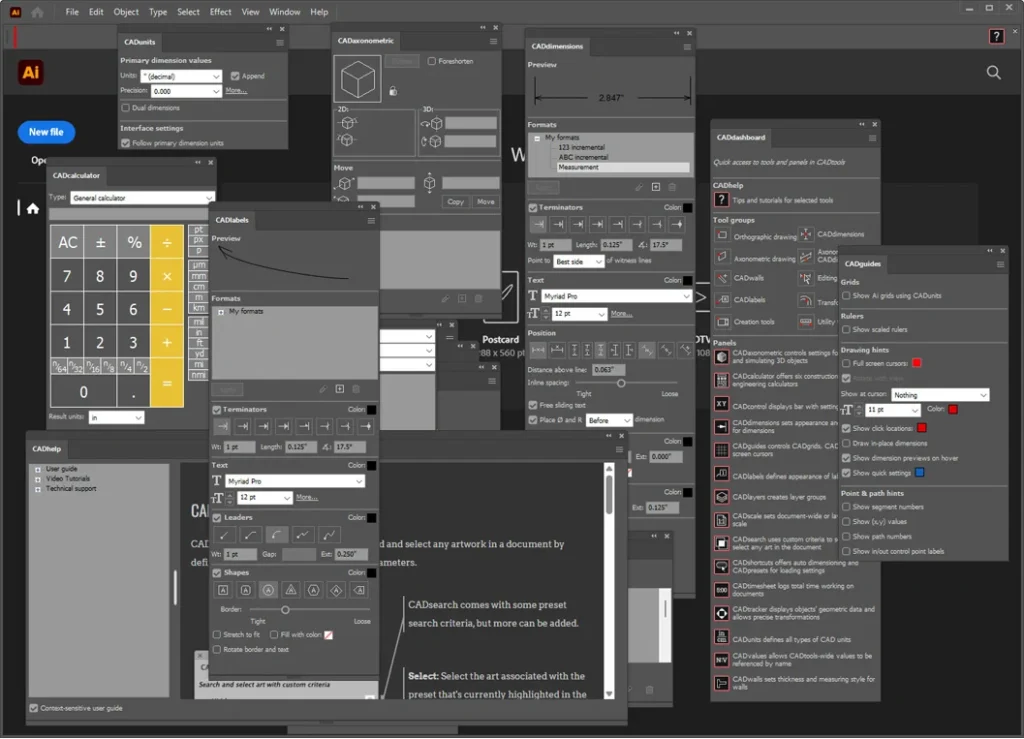Select the Orthographic drawing tool group icon

(x=721, y=237)
